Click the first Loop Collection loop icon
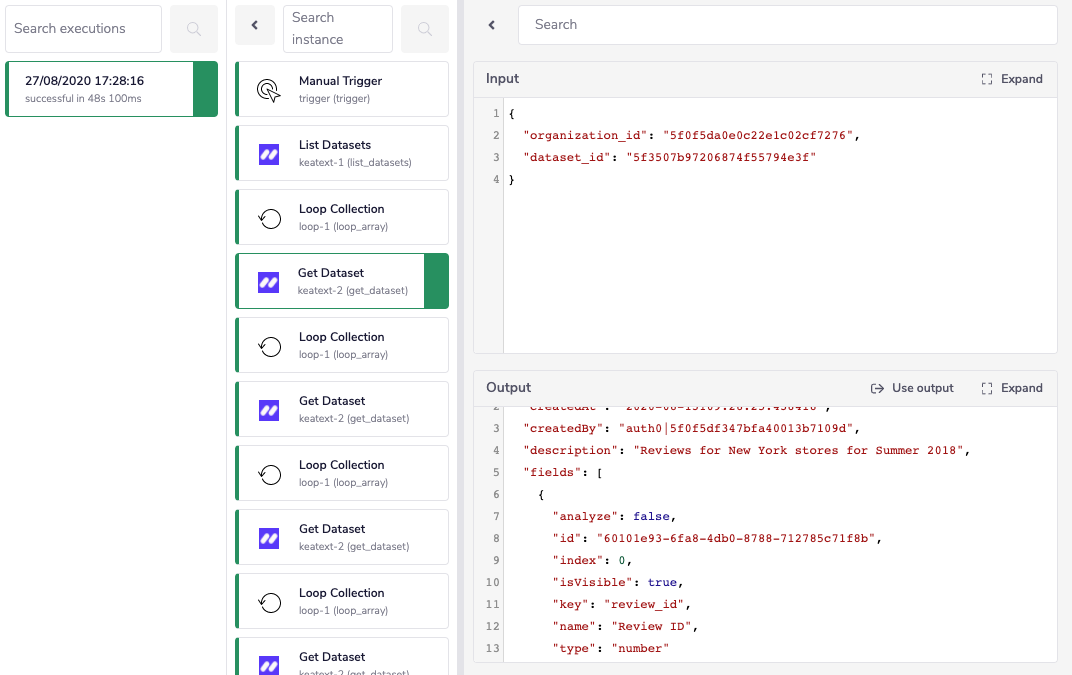Viewport: 1072px width, 675px height. (x=269, y=218)
